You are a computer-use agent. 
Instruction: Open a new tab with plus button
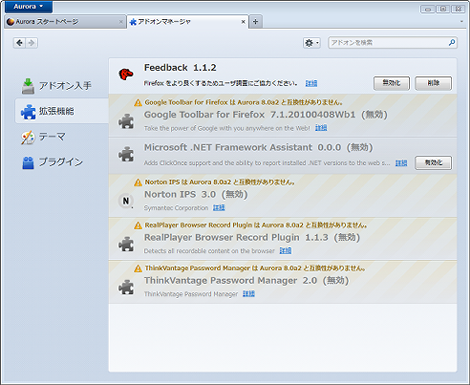[255, 22]
